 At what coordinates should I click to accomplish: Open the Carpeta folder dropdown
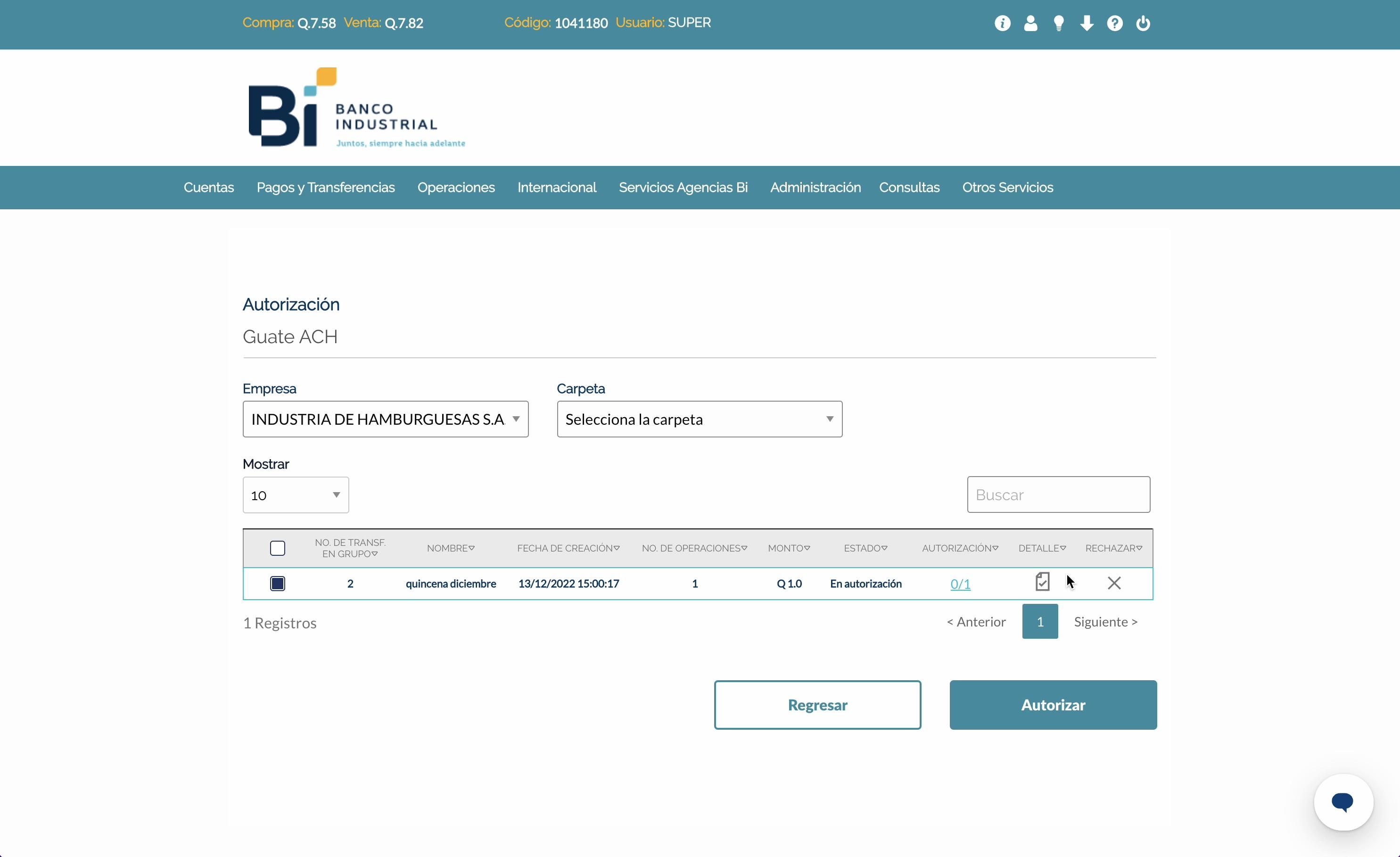[x=699, y=420]
